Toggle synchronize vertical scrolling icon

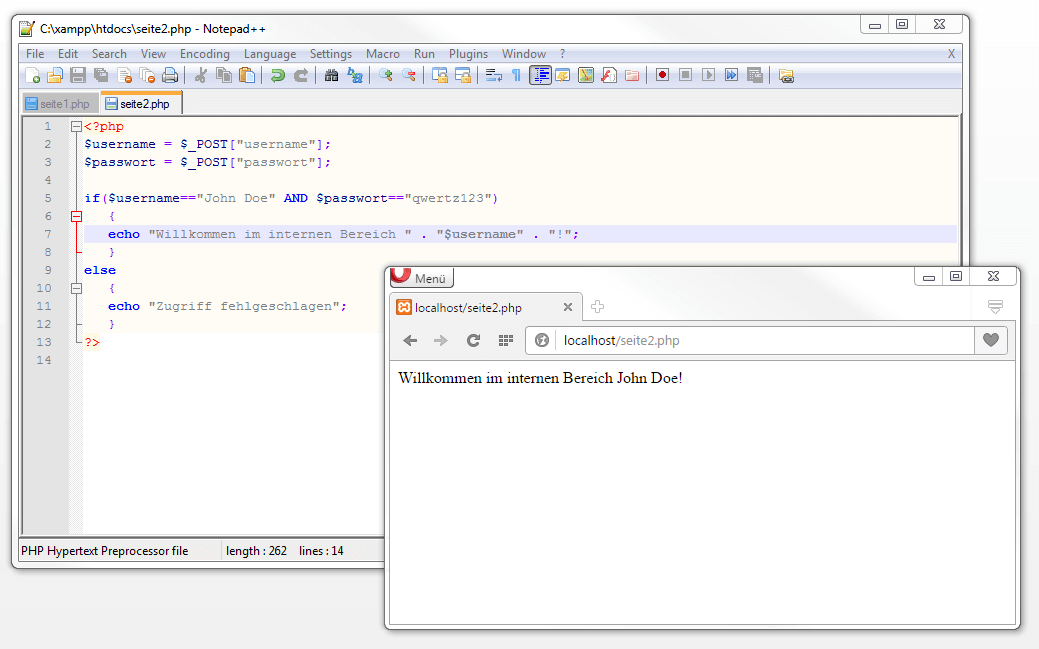coord(439,76)
